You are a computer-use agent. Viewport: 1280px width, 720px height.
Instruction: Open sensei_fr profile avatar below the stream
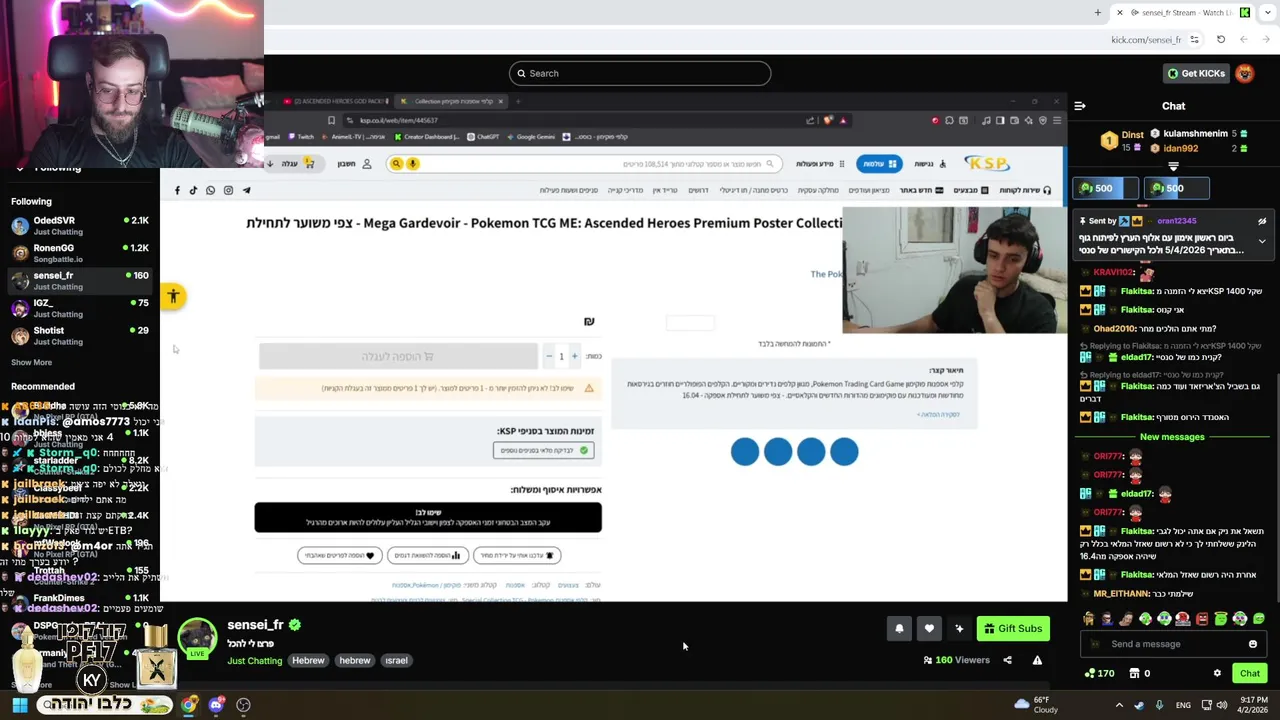197,638
